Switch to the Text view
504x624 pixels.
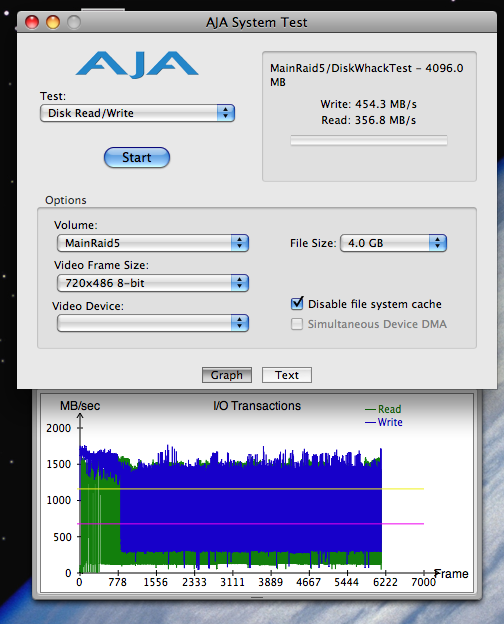click(287, 375)
